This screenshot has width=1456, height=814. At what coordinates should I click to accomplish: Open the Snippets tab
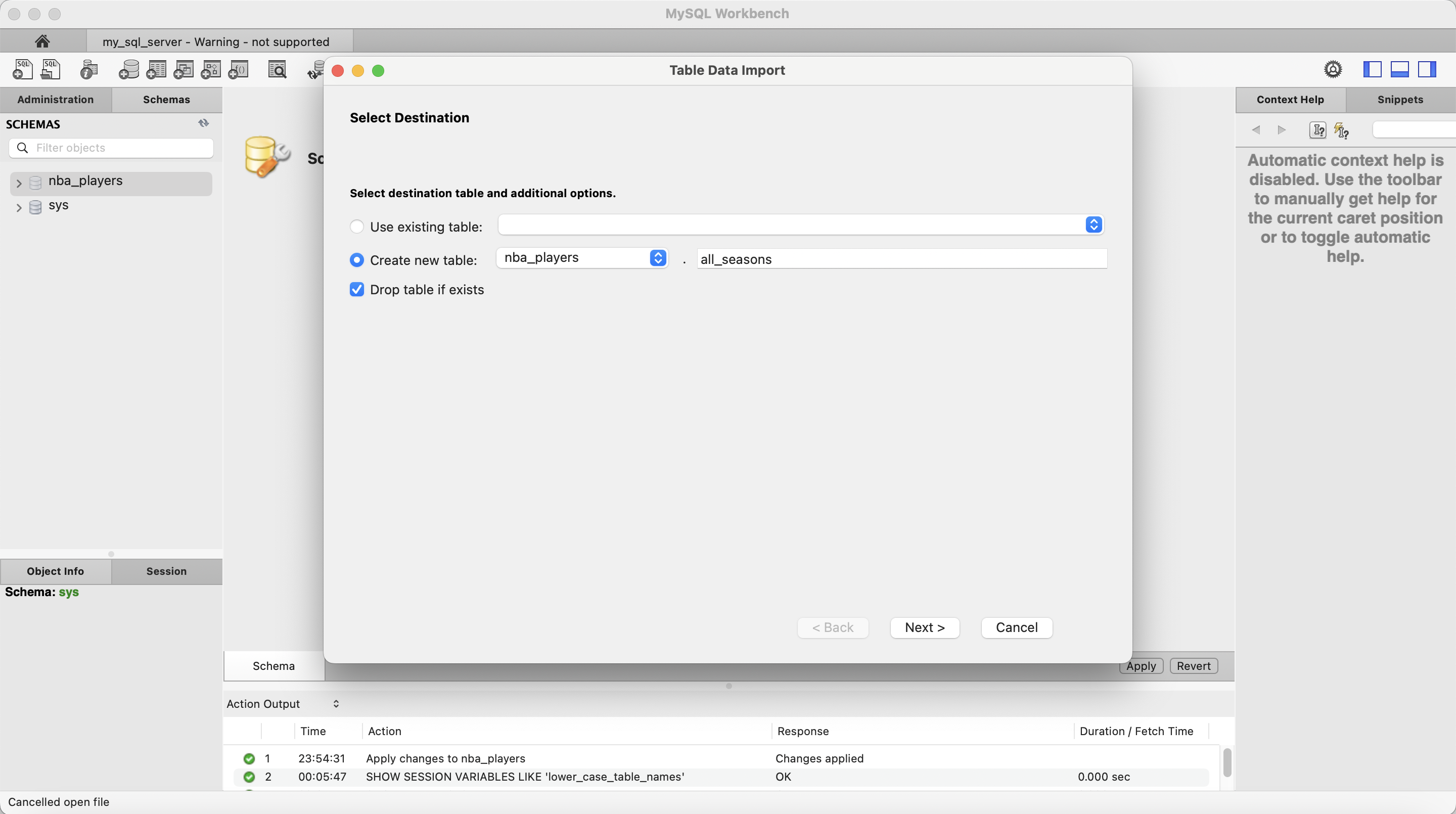[1399, 100]
